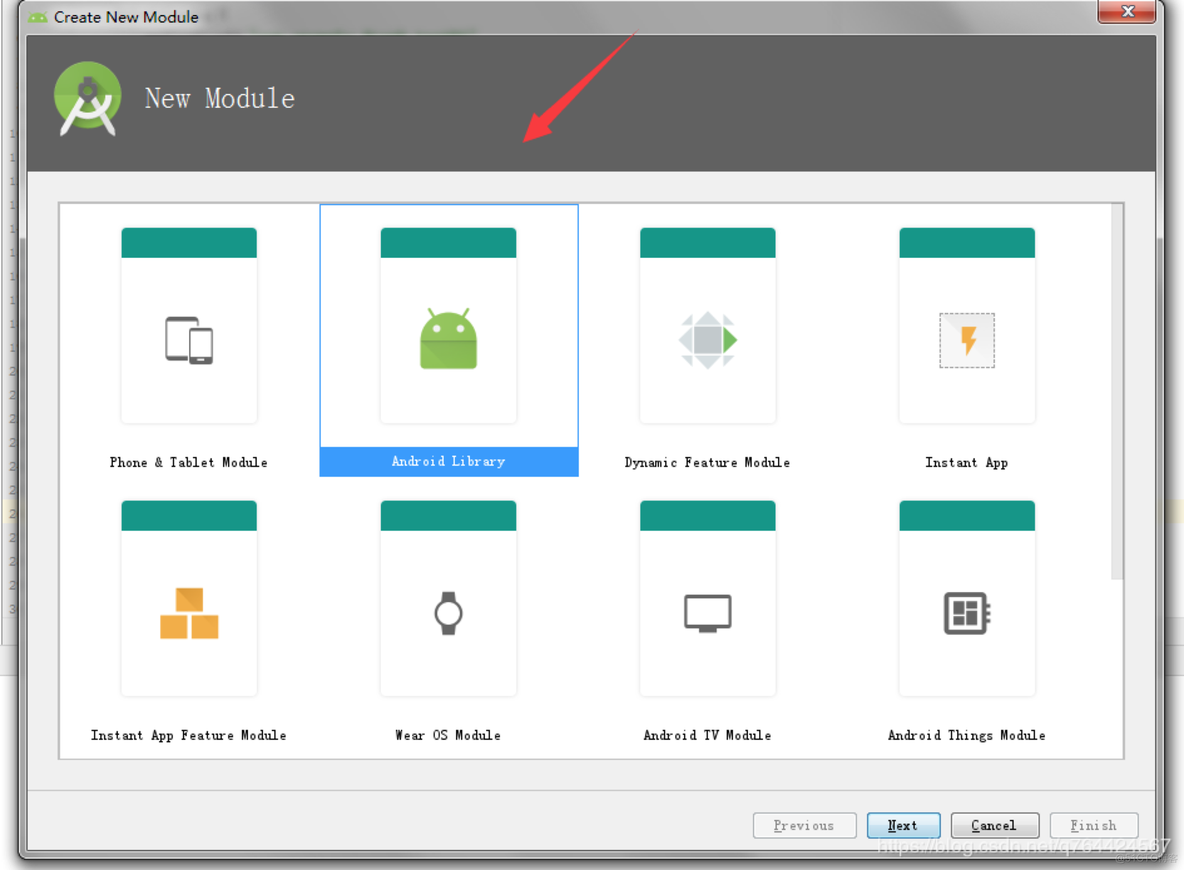Click the "Android TV Module" label
The height and width of the screenshot is (870, 1184).
coord(708,736)
